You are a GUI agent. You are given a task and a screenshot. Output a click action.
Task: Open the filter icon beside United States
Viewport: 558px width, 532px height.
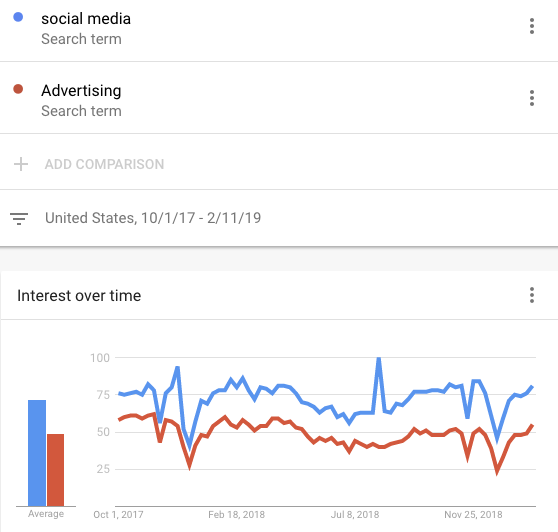pyautogui.click(x=19, y=218)
